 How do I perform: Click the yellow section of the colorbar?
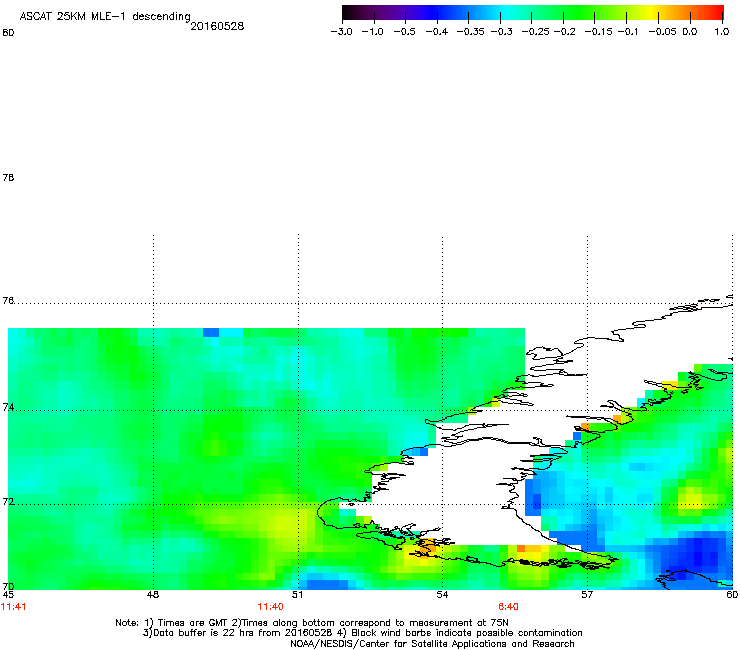pos(650,13)
